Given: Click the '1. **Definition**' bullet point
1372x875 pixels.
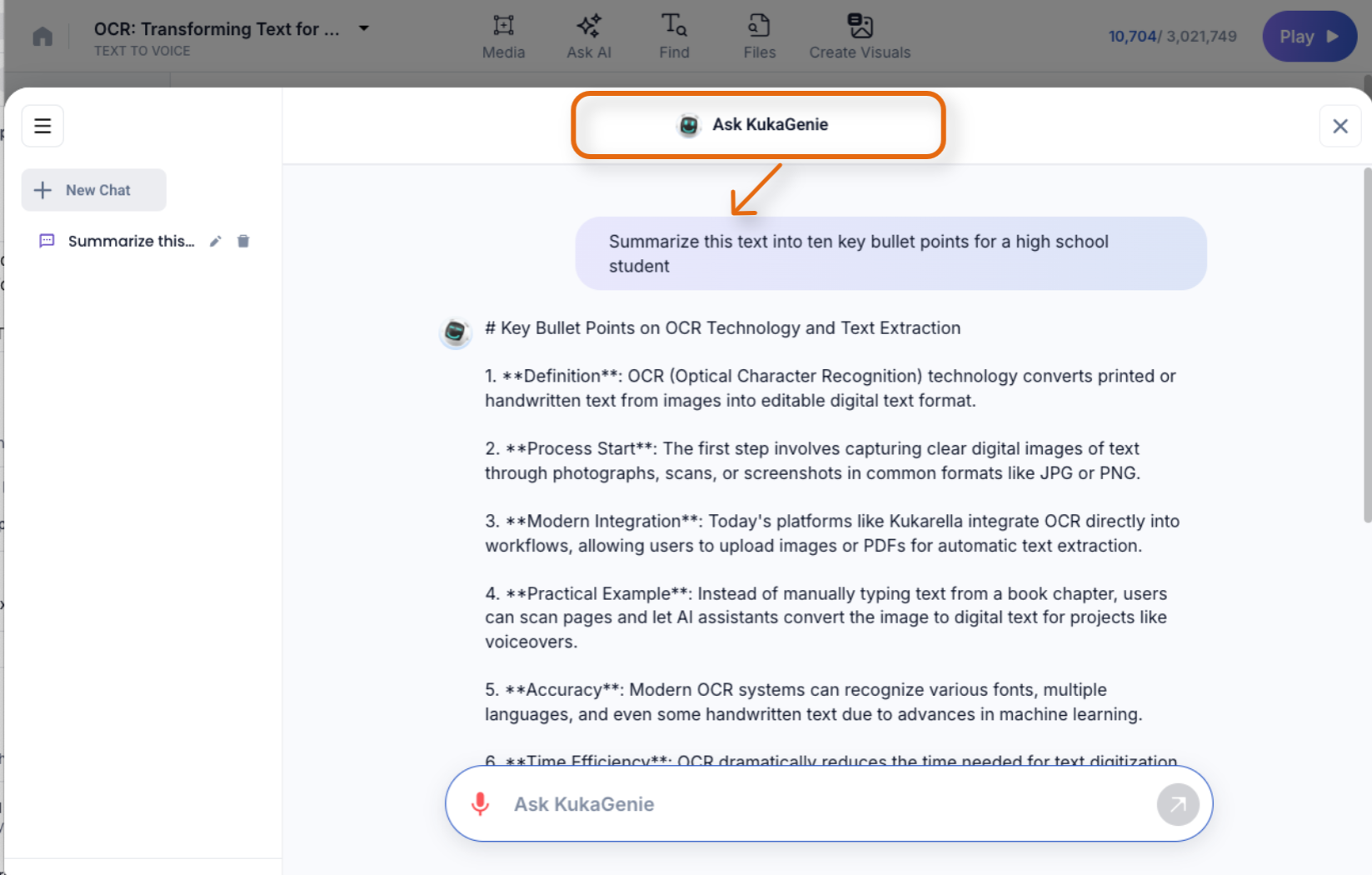Looking at the screenshot, I should 831,388.
